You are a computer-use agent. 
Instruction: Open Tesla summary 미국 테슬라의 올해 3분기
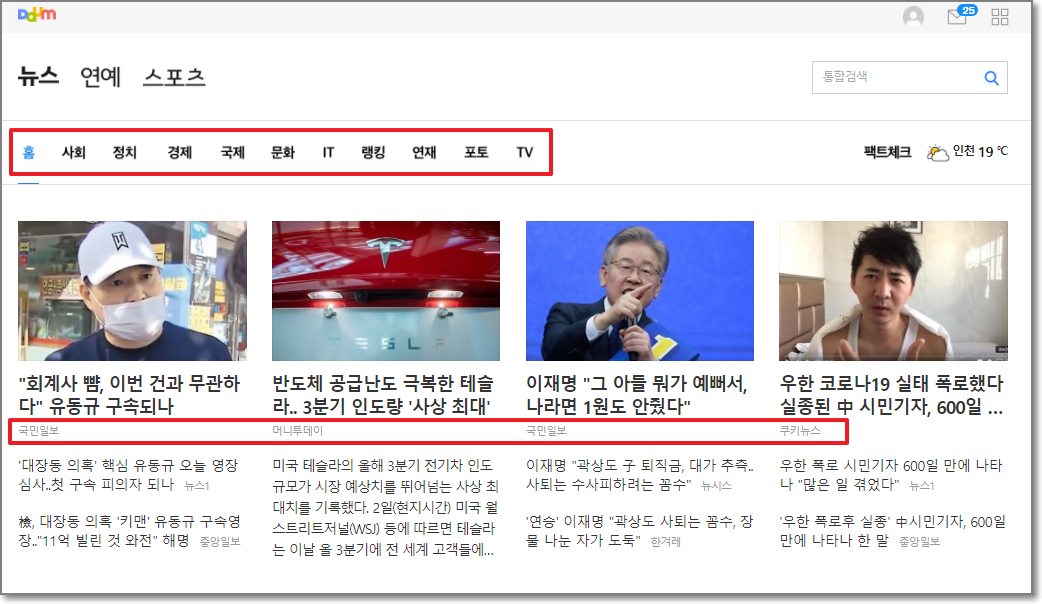[x=385, y=508]
